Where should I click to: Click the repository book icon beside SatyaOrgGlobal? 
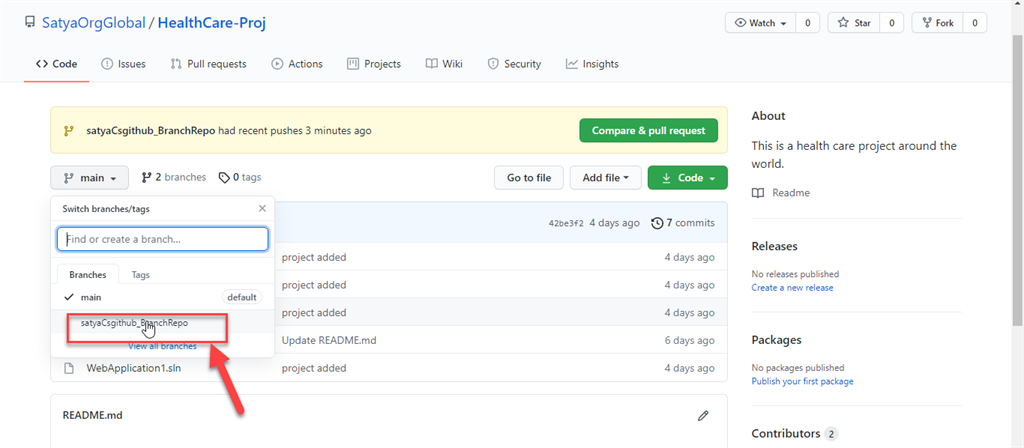(x=29, y=22)
